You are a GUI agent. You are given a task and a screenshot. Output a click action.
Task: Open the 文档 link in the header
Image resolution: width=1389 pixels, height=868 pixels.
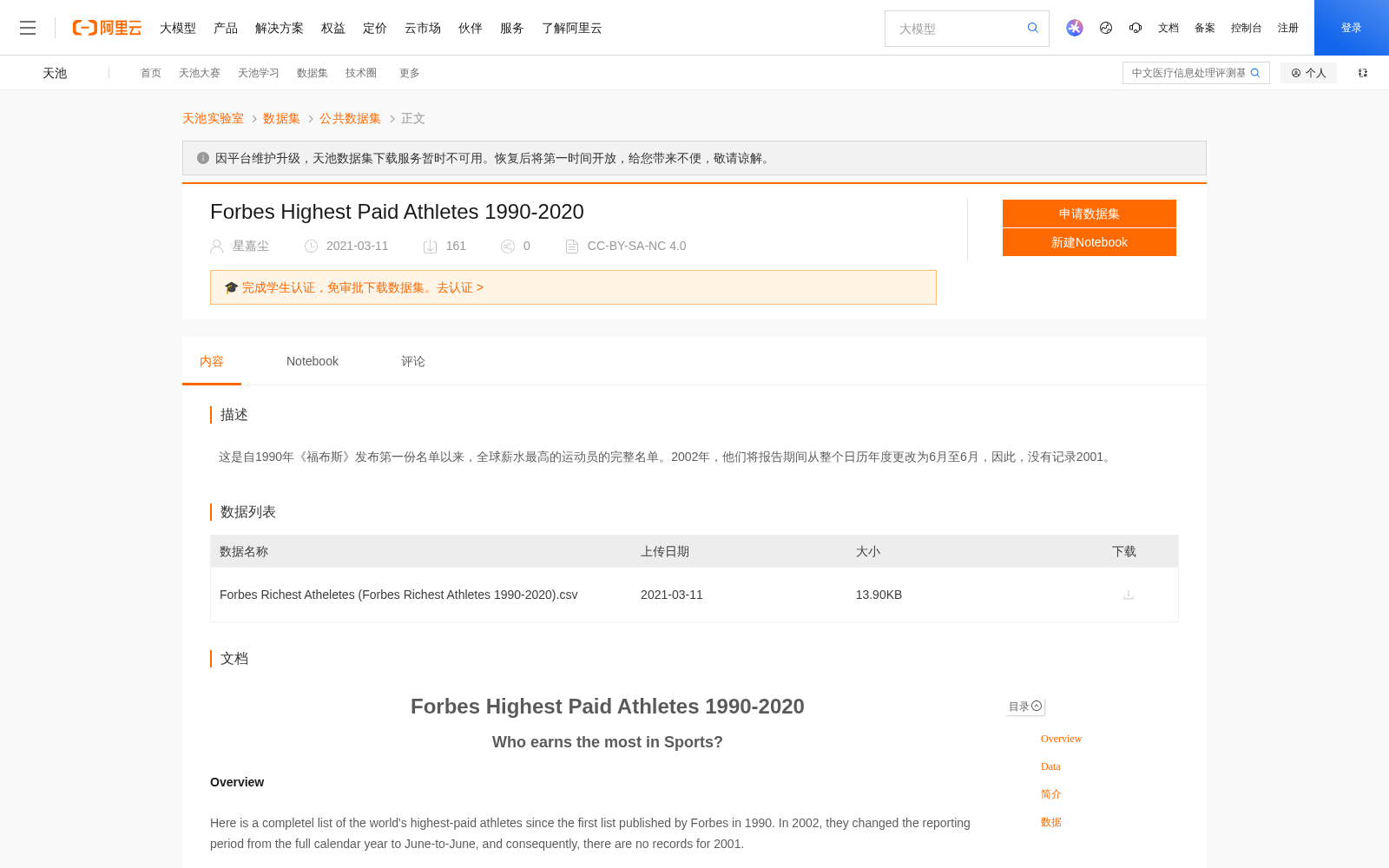[x=1168, y=28]
